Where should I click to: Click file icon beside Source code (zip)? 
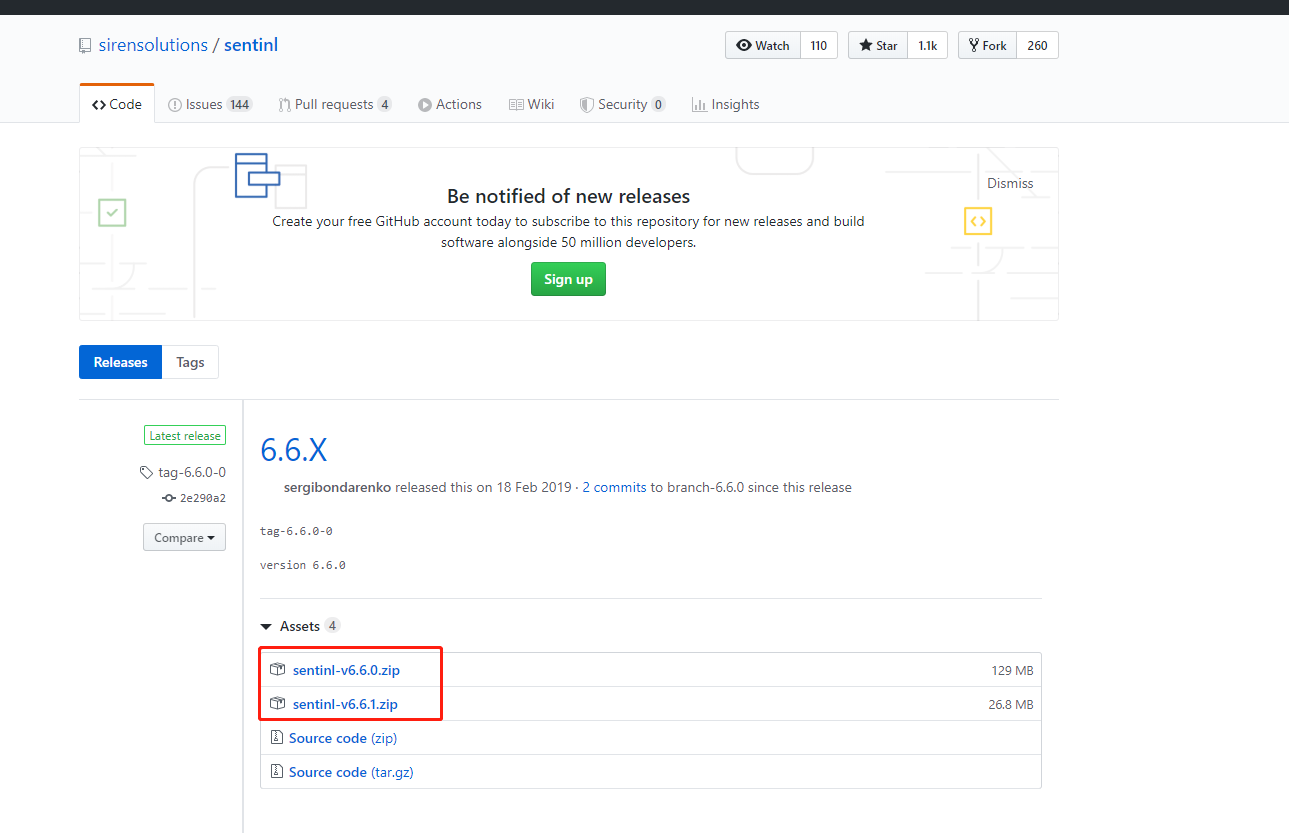[x=277, y=738]
